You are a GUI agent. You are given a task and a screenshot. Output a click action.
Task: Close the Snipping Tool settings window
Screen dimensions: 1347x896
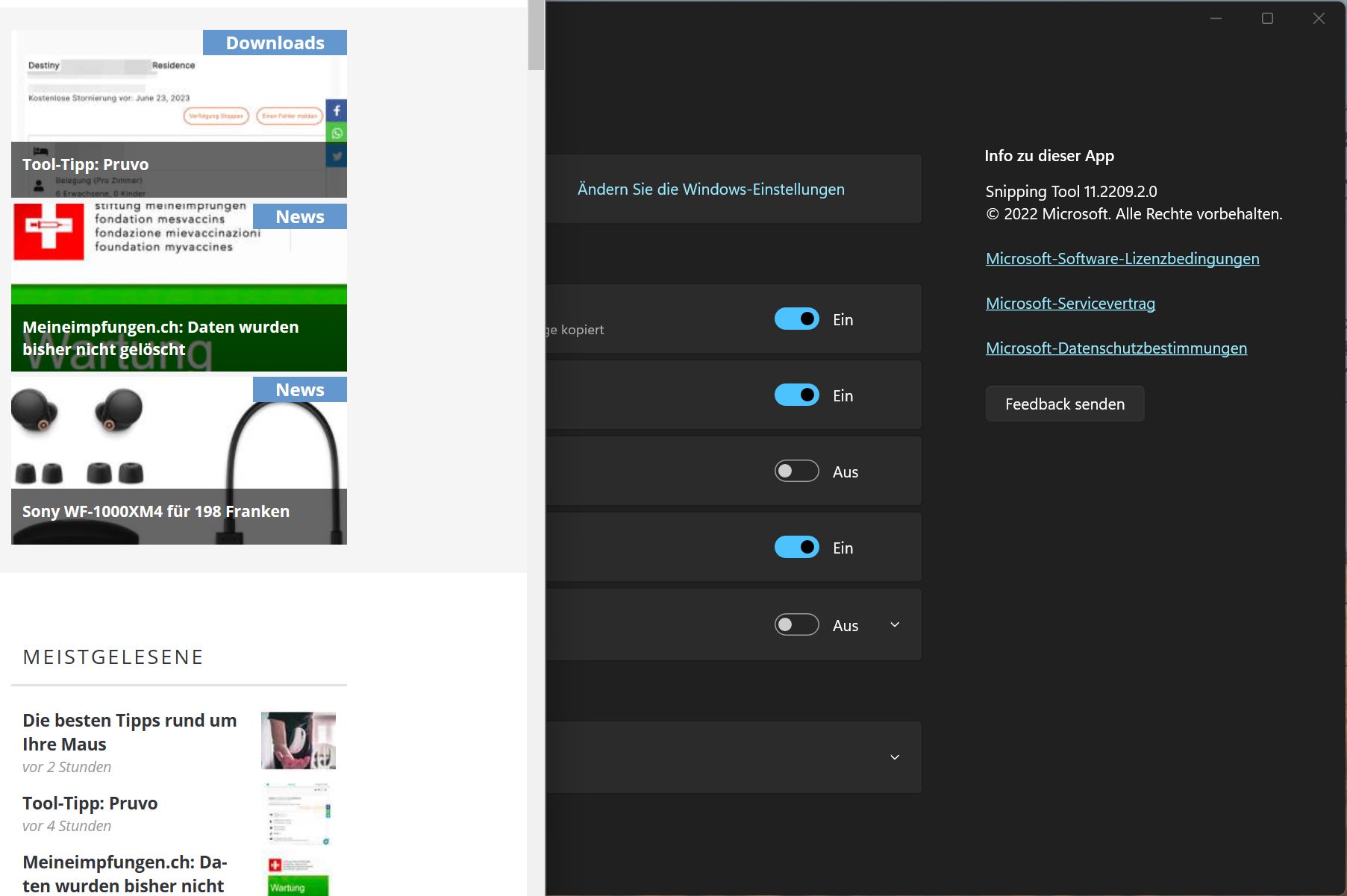(1319, 18)
